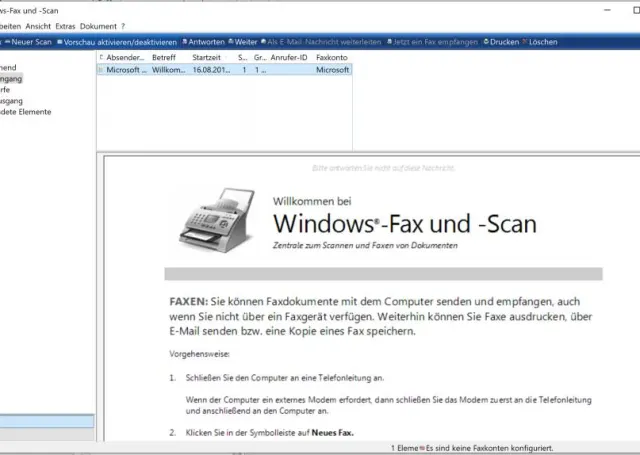Choose Als E-Mail-Nachricht weiterleiten in toolbar

click(321, 42)
